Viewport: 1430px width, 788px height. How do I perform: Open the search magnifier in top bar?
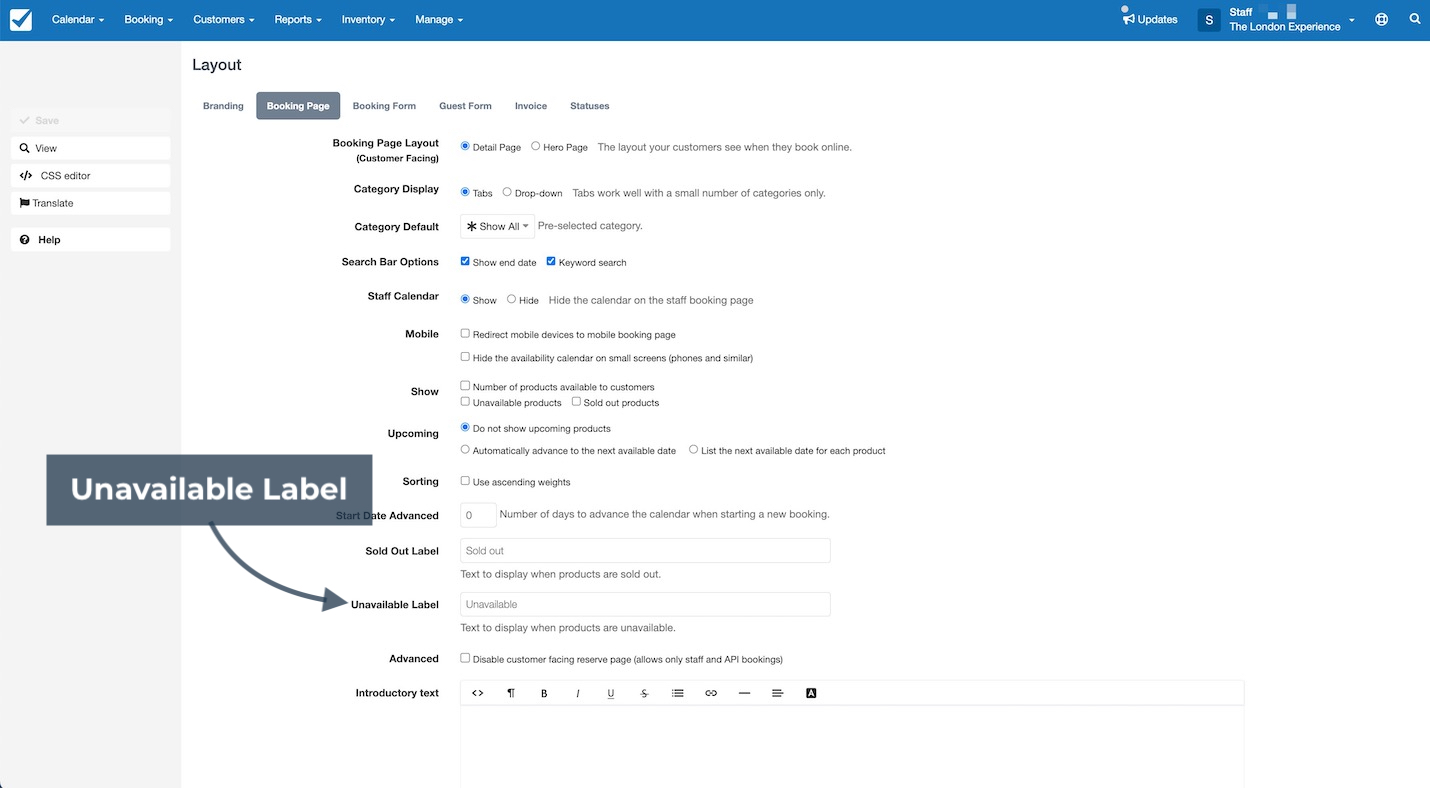(x=1414, y=19)
